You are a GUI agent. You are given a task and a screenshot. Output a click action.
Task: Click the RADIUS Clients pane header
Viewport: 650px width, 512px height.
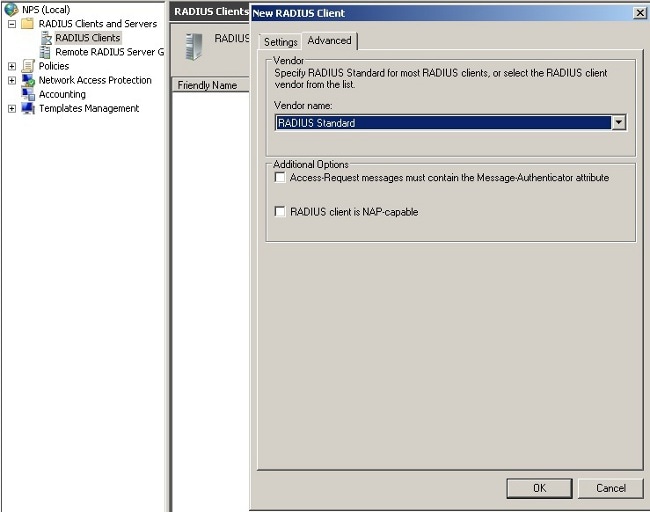[210, 12]
